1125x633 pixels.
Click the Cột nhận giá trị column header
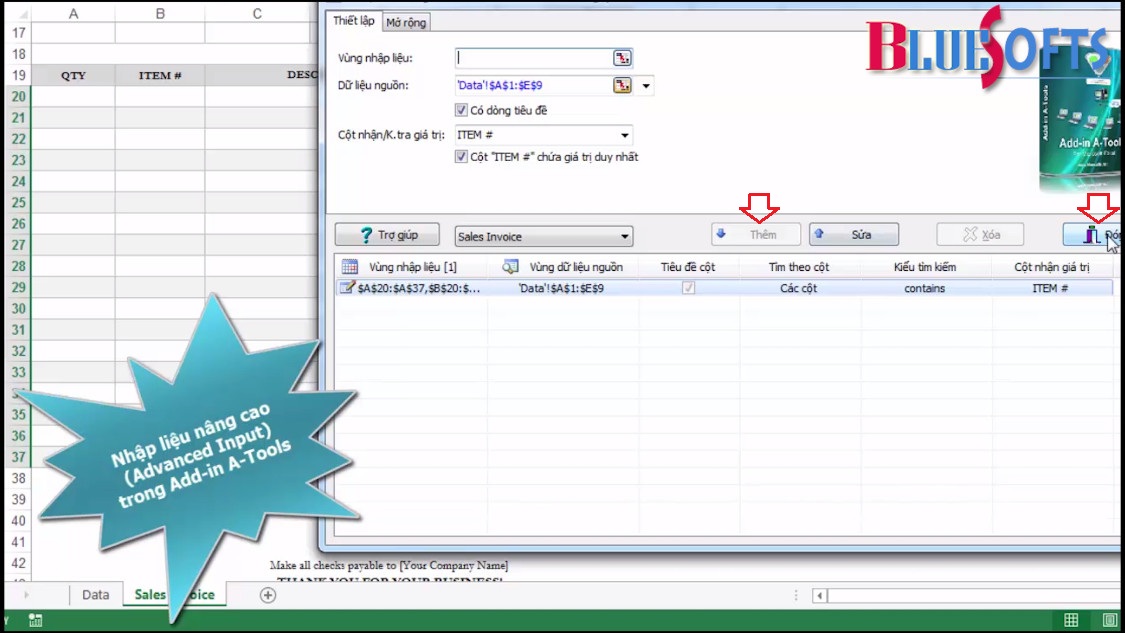pyautogui.click(x=1051, y=267)
